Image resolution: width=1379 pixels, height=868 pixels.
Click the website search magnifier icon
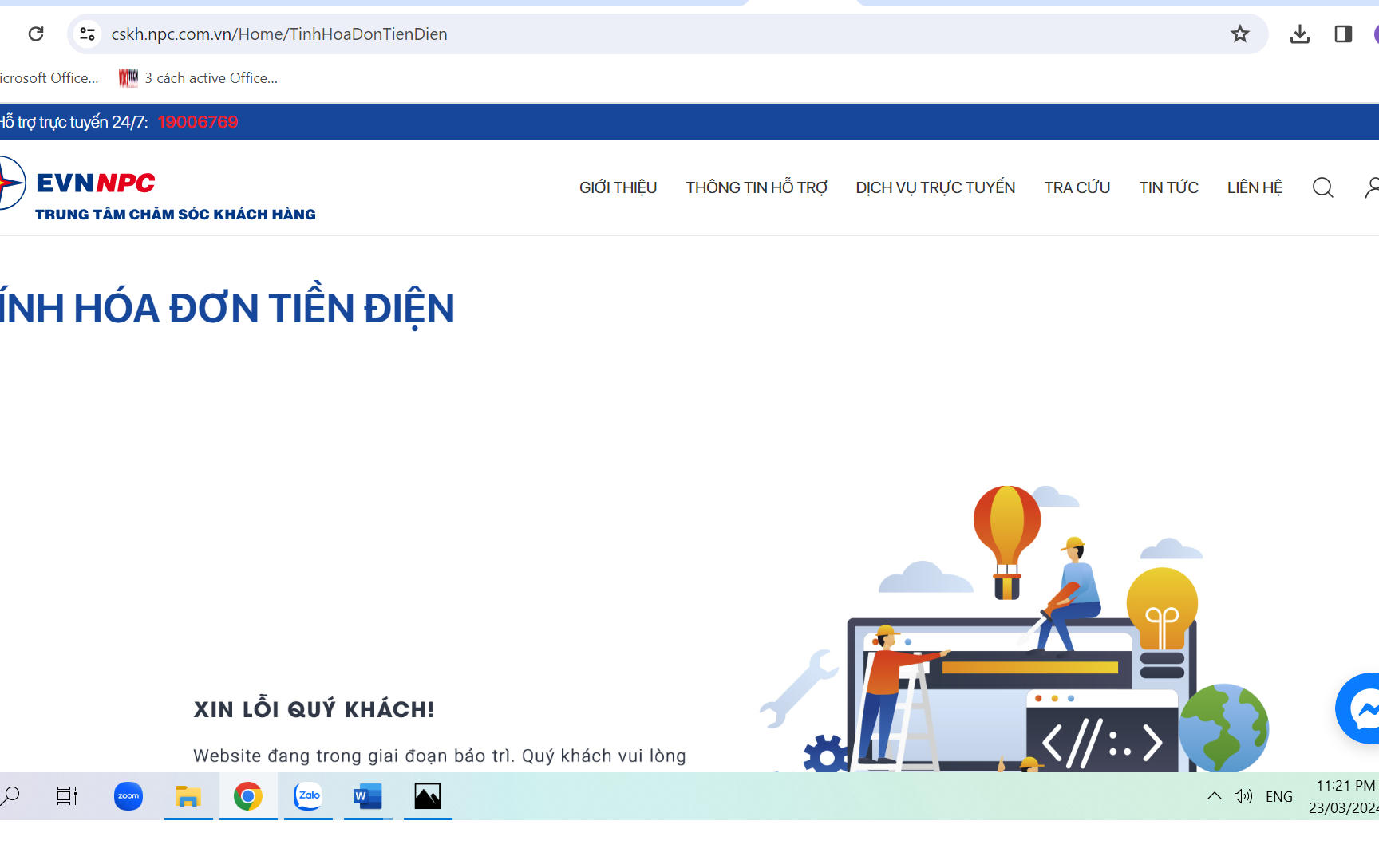[1322, 187]
